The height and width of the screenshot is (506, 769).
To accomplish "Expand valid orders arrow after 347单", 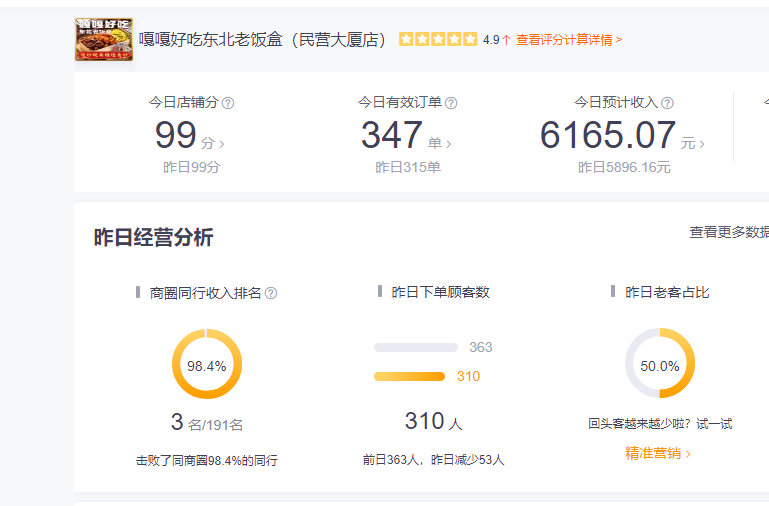I will pos(449,144).
